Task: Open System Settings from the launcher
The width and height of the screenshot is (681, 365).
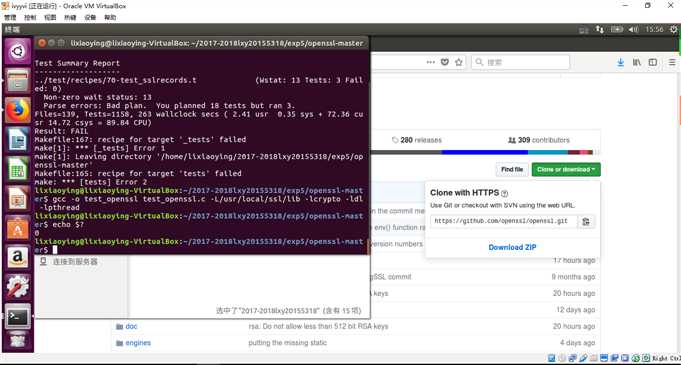Action: (x=18, y=287)
